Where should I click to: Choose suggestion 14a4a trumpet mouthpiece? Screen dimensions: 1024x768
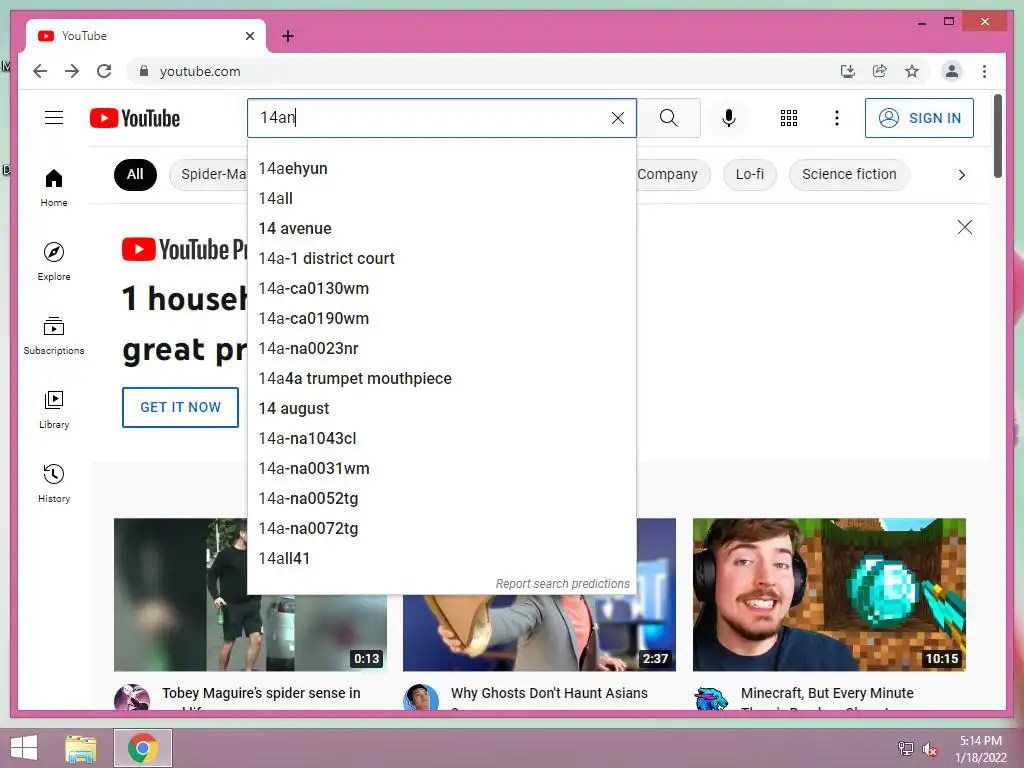pyautogui.click(x=441, y=379)
